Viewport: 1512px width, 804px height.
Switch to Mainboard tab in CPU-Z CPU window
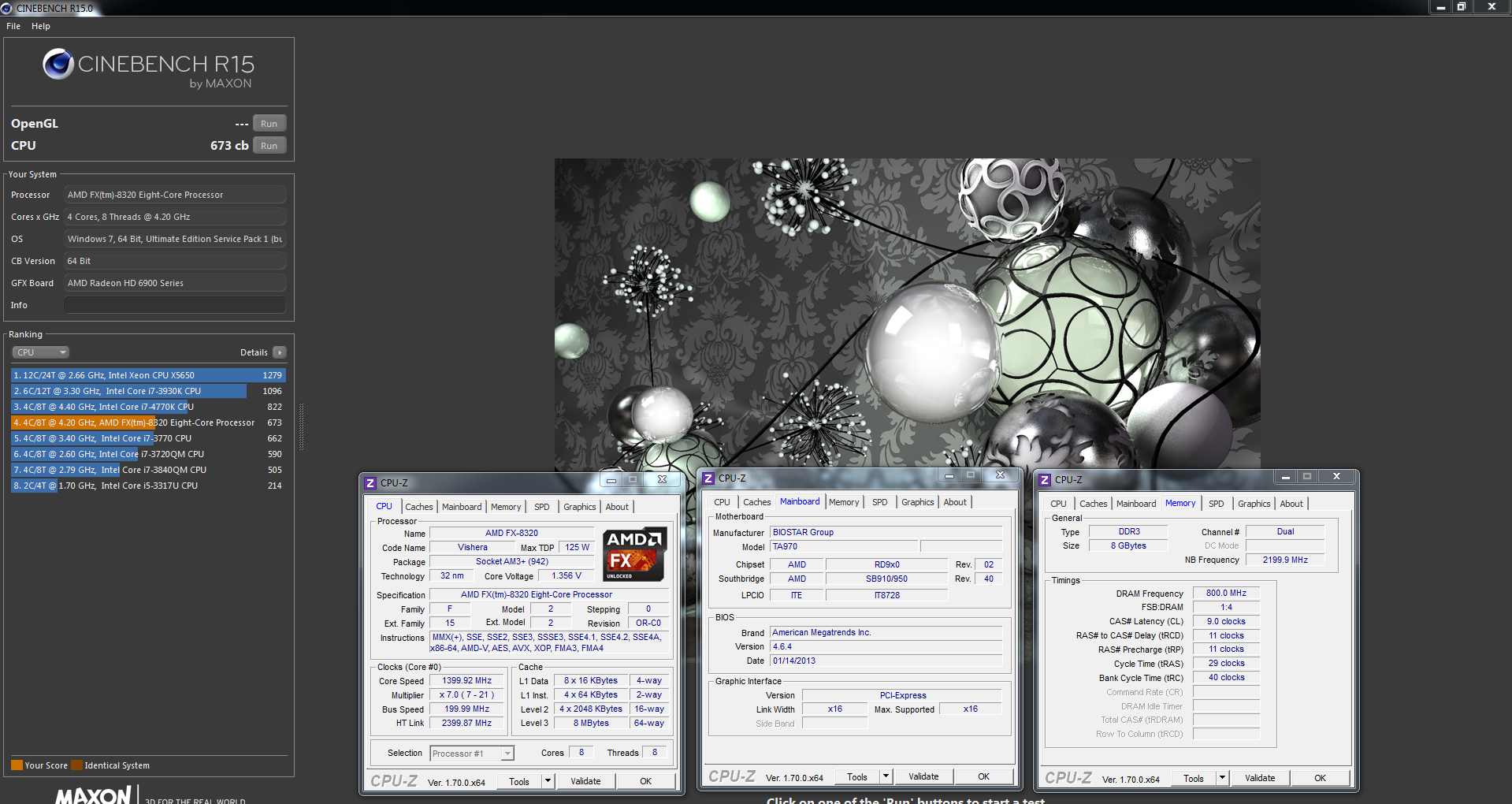coord(462,507)
